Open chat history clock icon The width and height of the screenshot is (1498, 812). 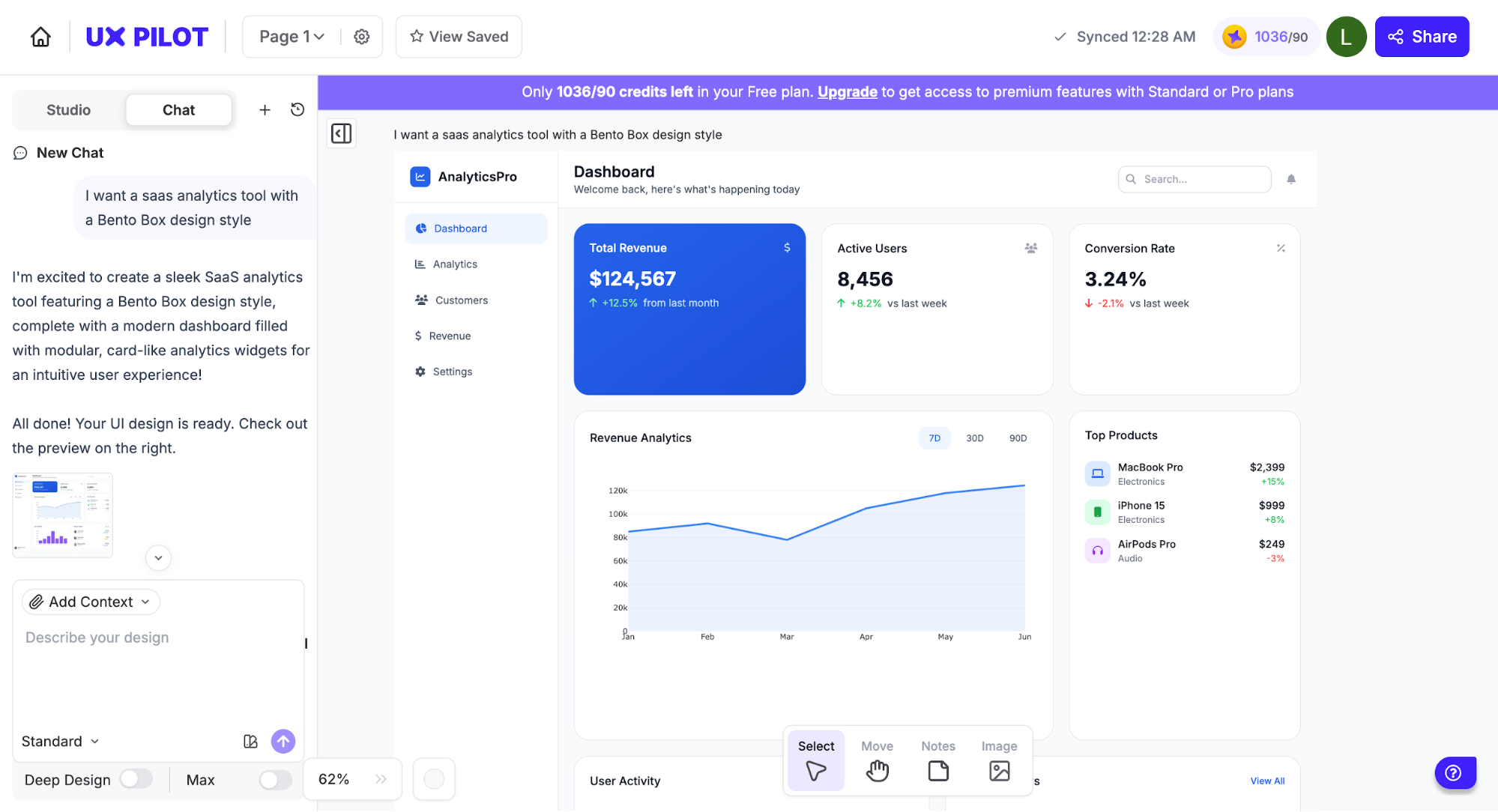click(x=298, y=109)
